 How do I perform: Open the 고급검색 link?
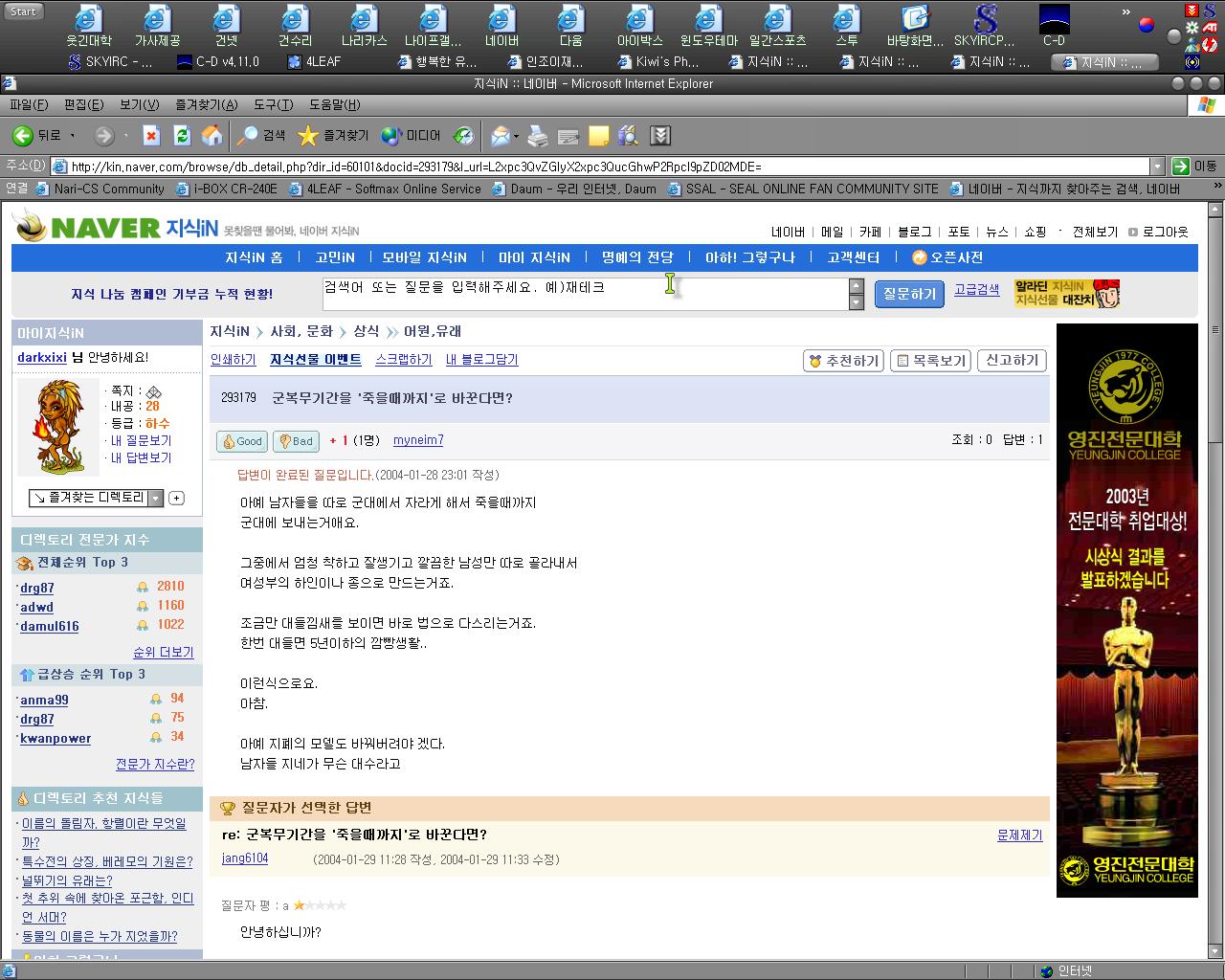tap(976, 289)
